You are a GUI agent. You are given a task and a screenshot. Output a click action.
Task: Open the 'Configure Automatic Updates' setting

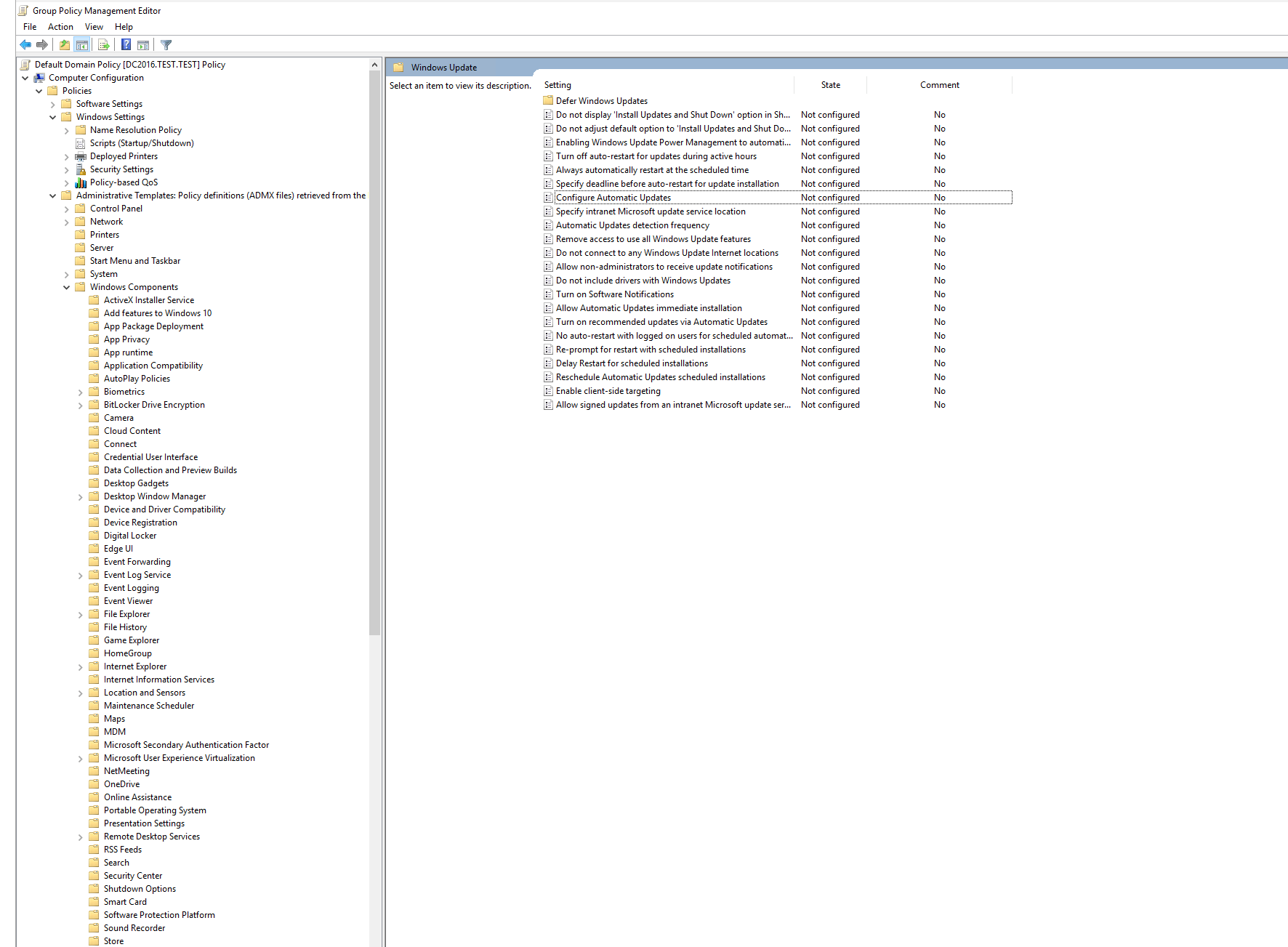pos(613,197)
